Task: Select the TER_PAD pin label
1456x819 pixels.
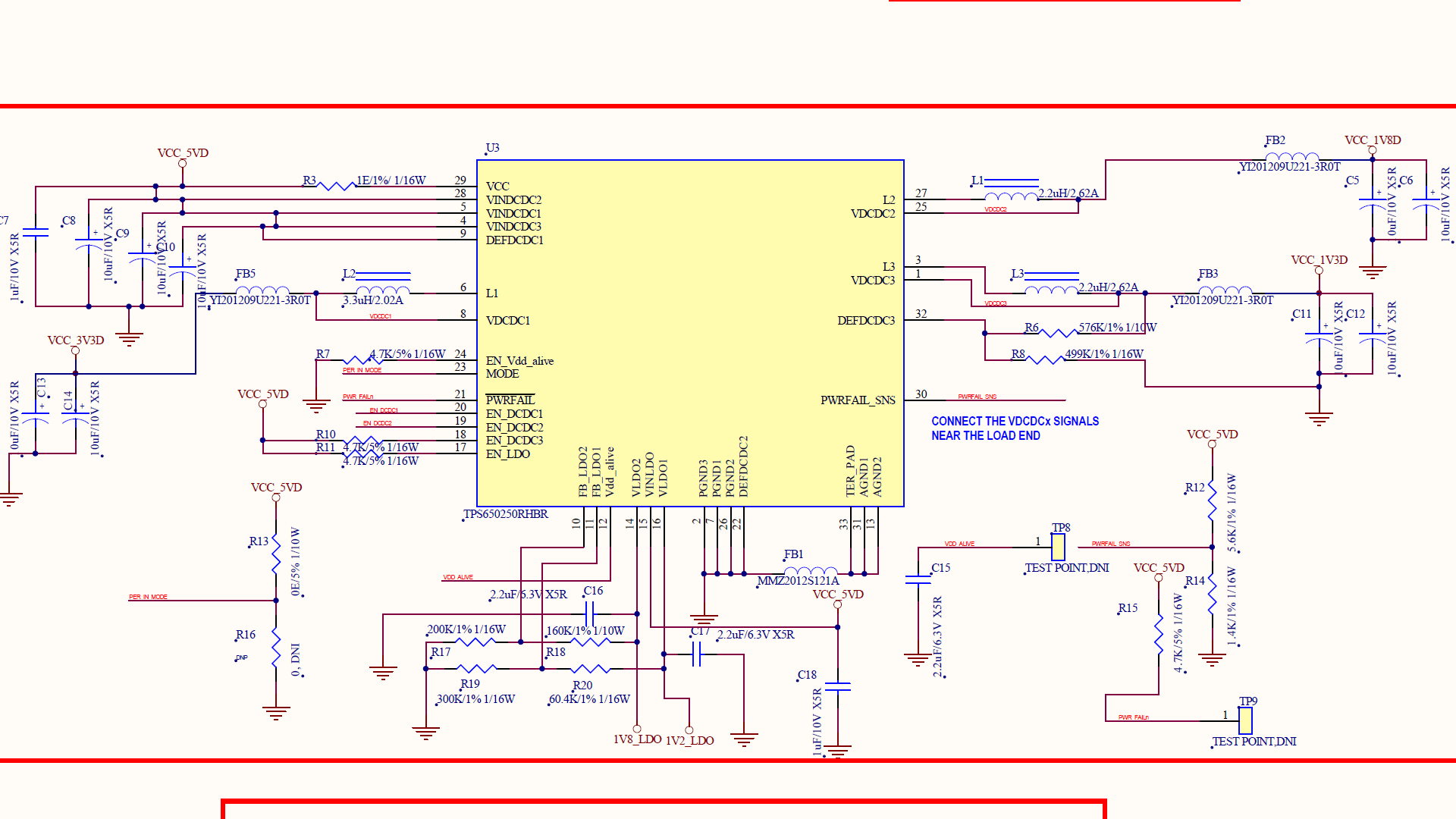Action: click(x=851, y=471)
